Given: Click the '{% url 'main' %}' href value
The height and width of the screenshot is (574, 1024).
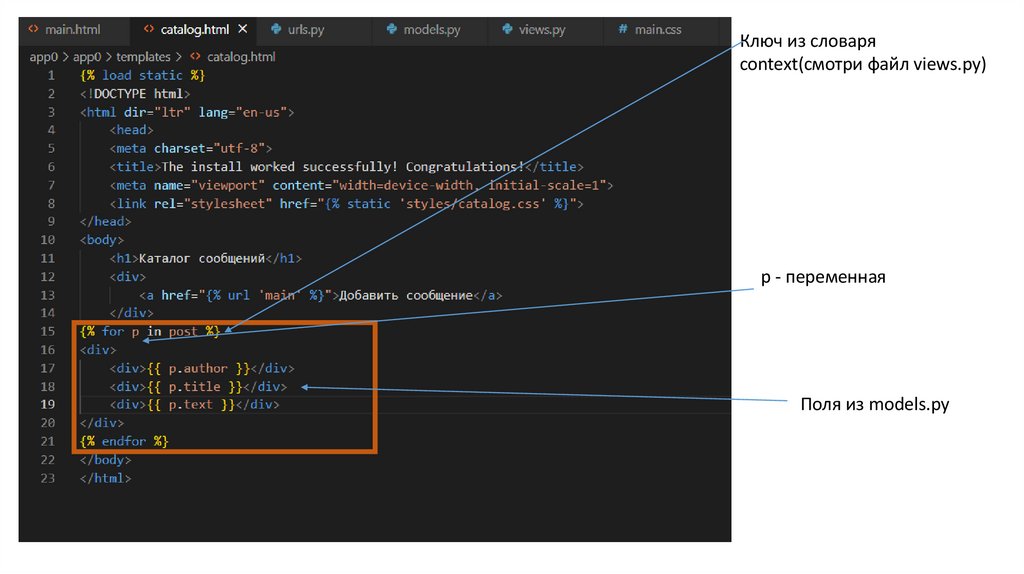Looking at the screenshot, I should (264, 295).
